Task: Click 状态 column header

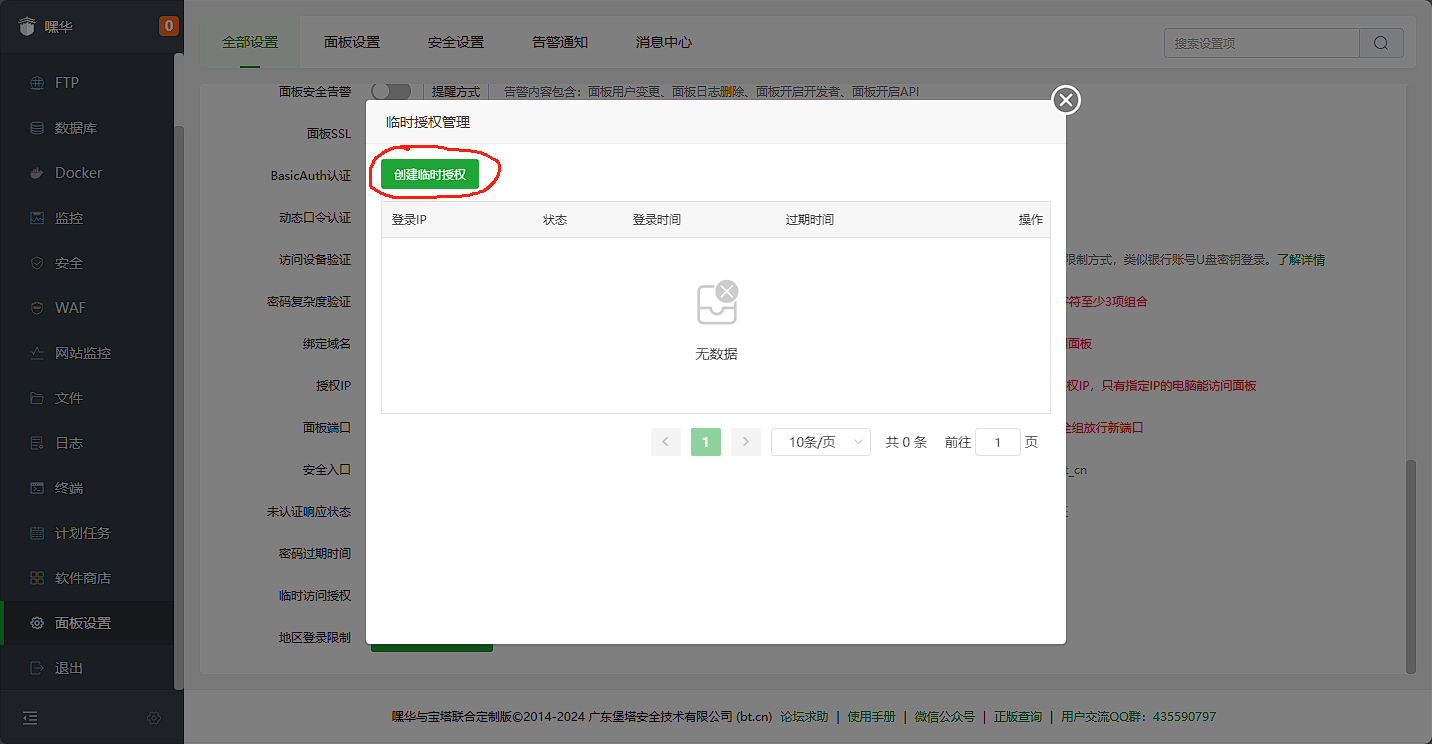Action: tap(555, 220)
